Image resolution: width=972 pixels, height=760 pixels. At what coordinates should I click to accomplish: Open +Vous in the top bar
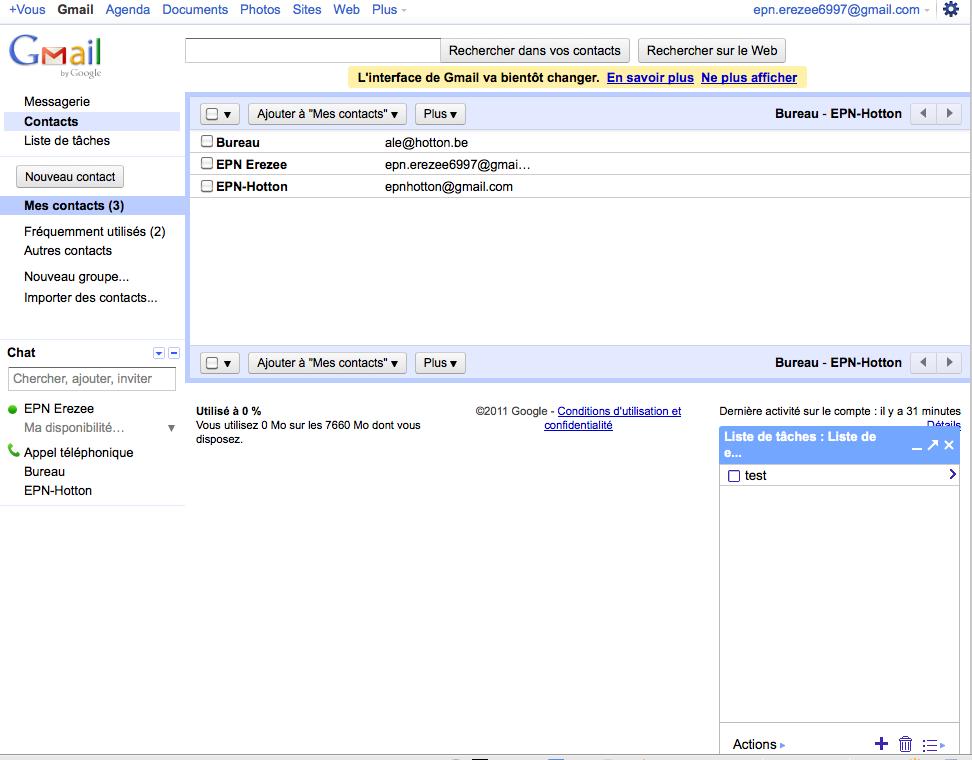27,10
